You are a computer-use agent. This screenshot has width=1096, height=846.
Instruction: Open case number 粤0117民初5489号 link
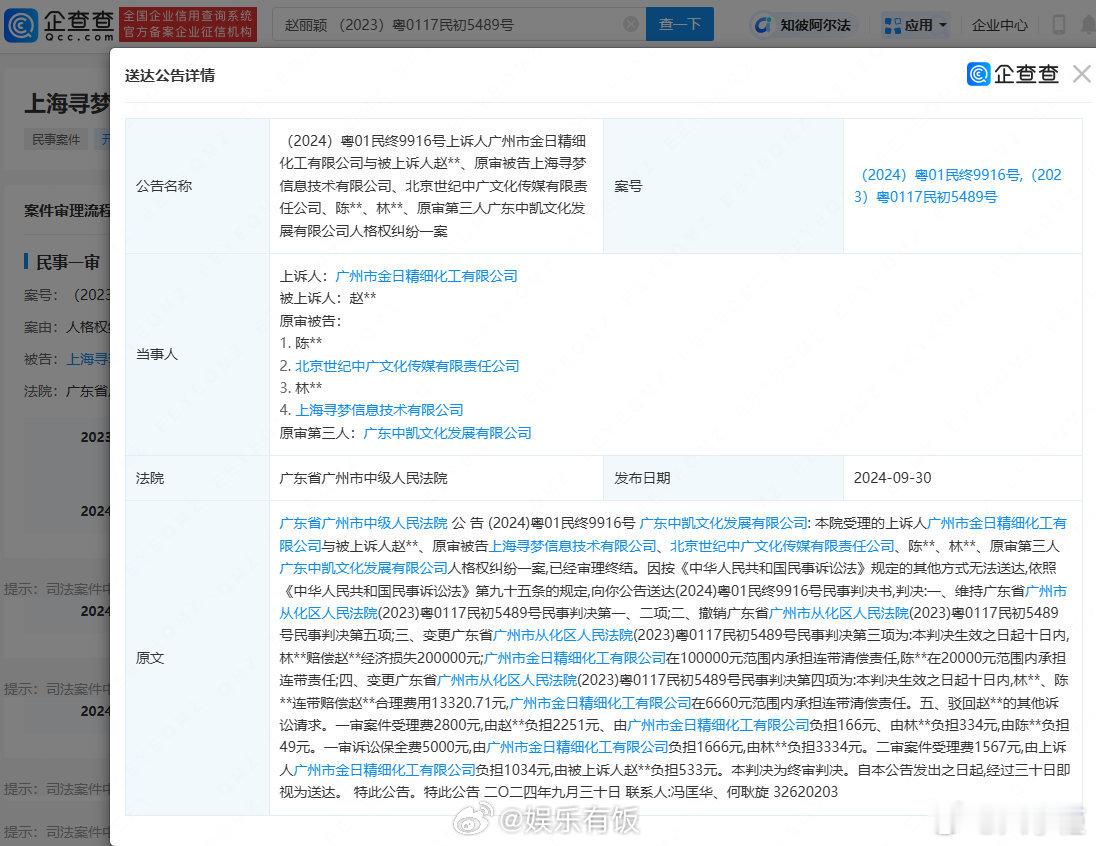click(936, 197)
